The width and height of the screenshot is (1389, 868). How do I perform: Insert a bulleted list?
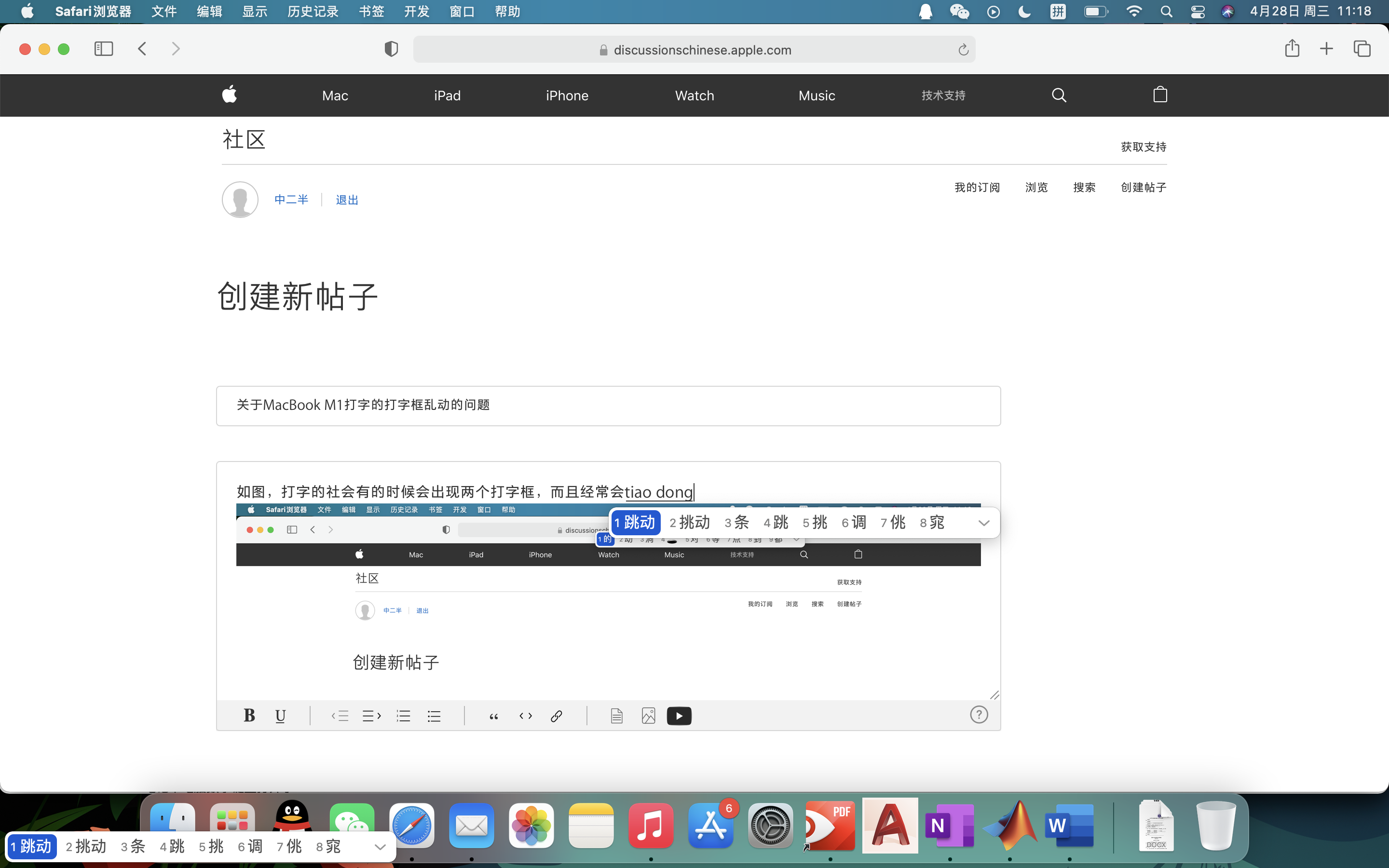pos(434,715)
